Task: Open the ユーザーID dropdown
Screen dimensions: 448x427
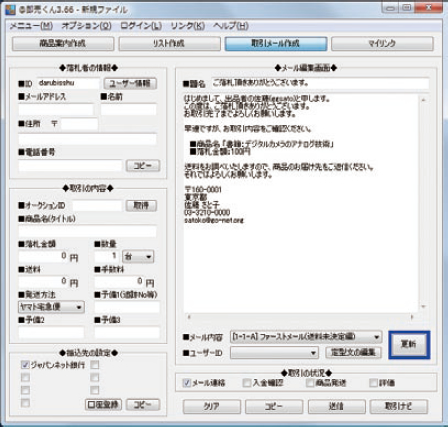Action: point(274,352)
